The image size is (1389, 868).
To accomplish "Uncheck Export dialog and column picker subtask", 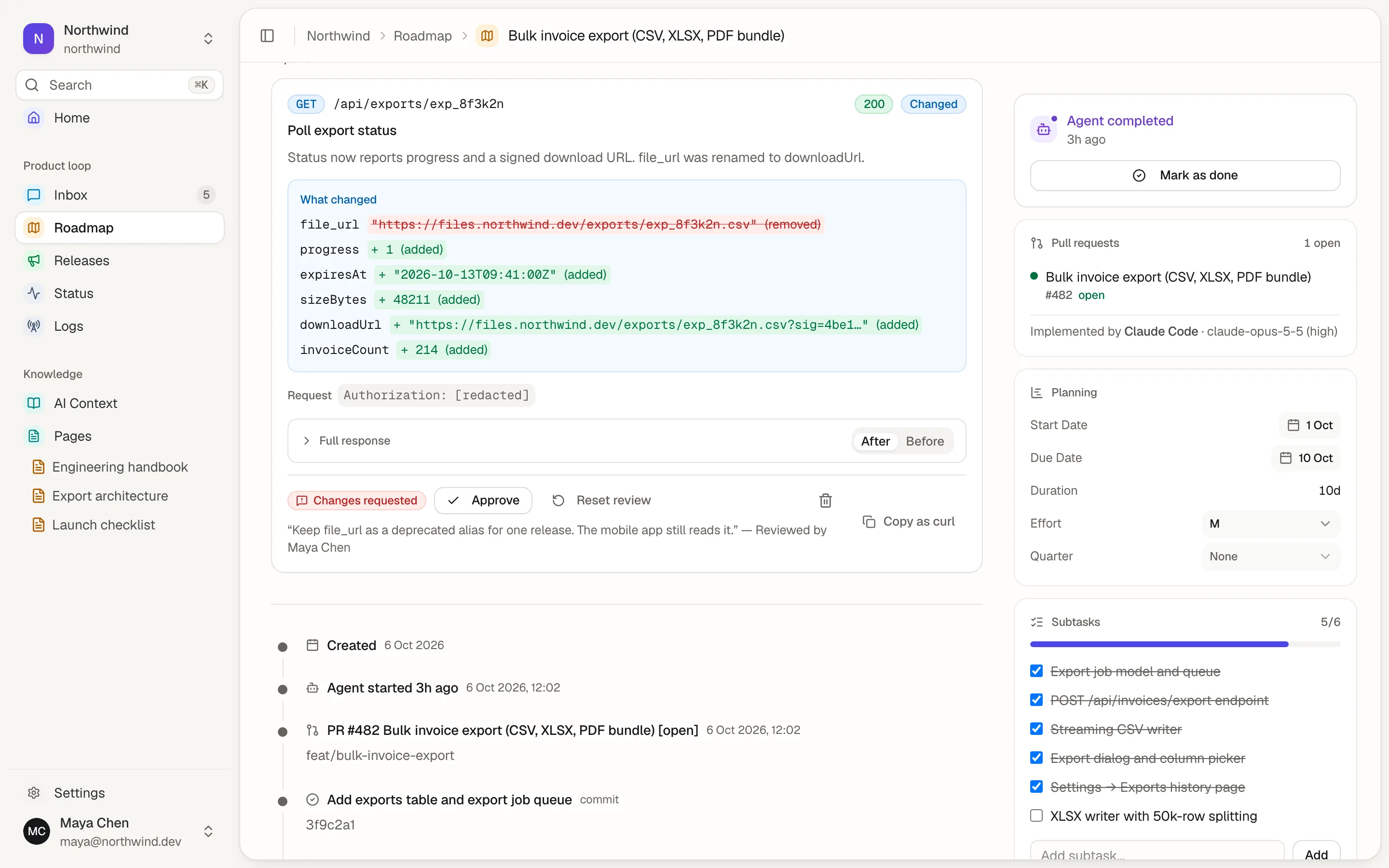I will tap(1036, 758).
